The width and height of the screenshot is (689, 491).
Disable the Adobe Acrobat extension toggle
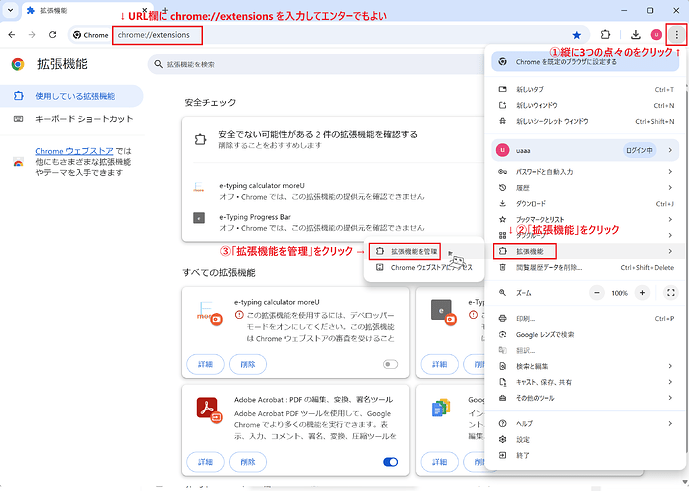(390, 462)
